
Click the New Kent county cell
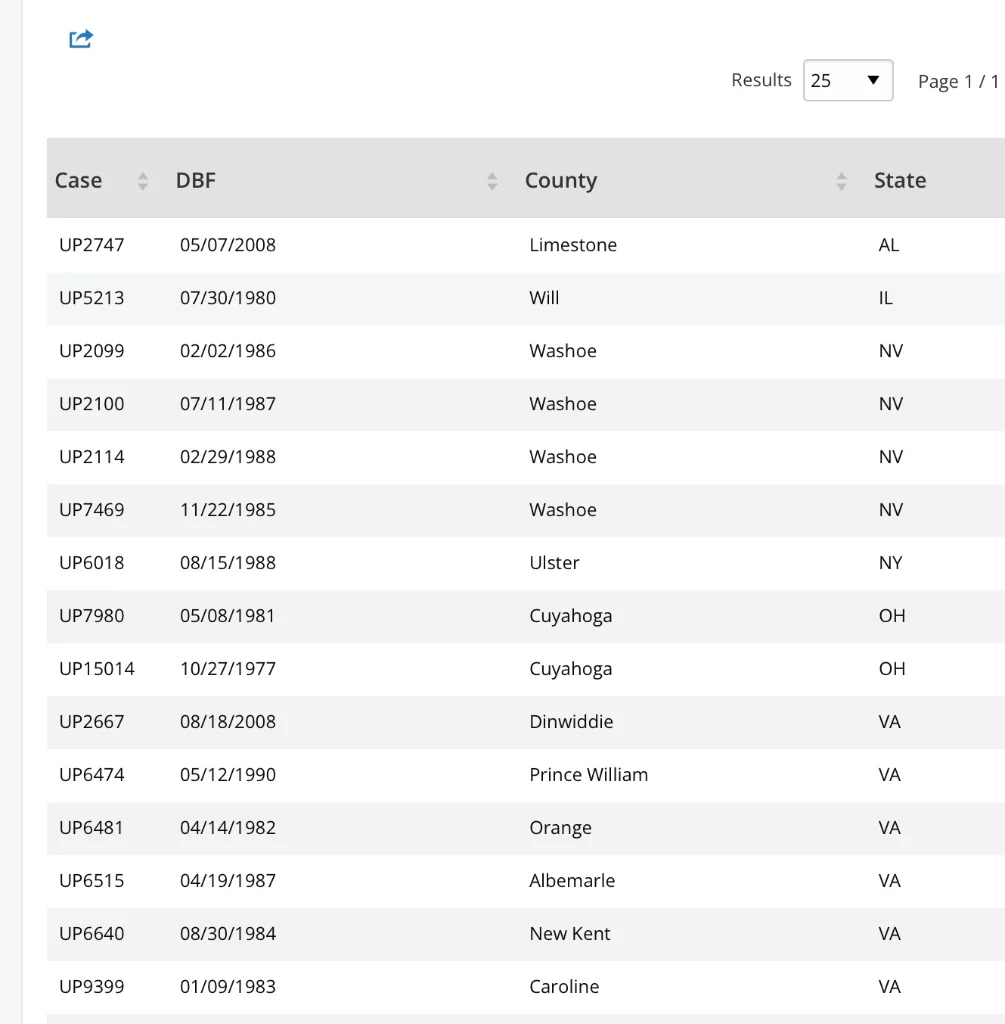click(570, 934)
